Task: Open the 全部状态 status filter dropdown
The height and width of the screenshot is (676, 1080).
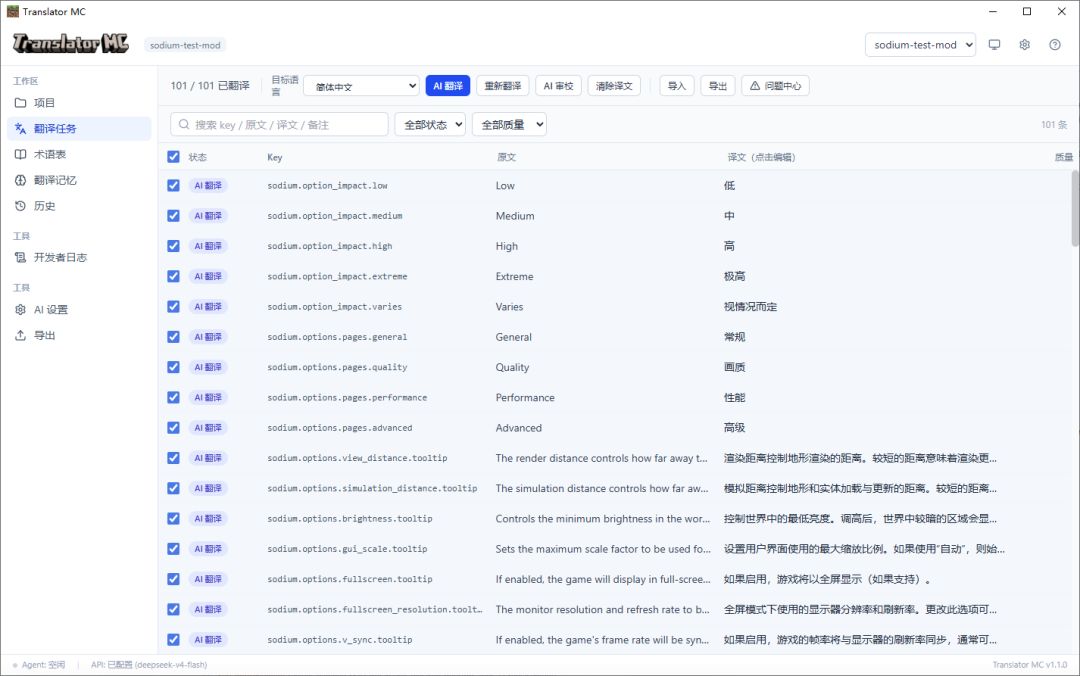Action: click(x=430, y=125)
